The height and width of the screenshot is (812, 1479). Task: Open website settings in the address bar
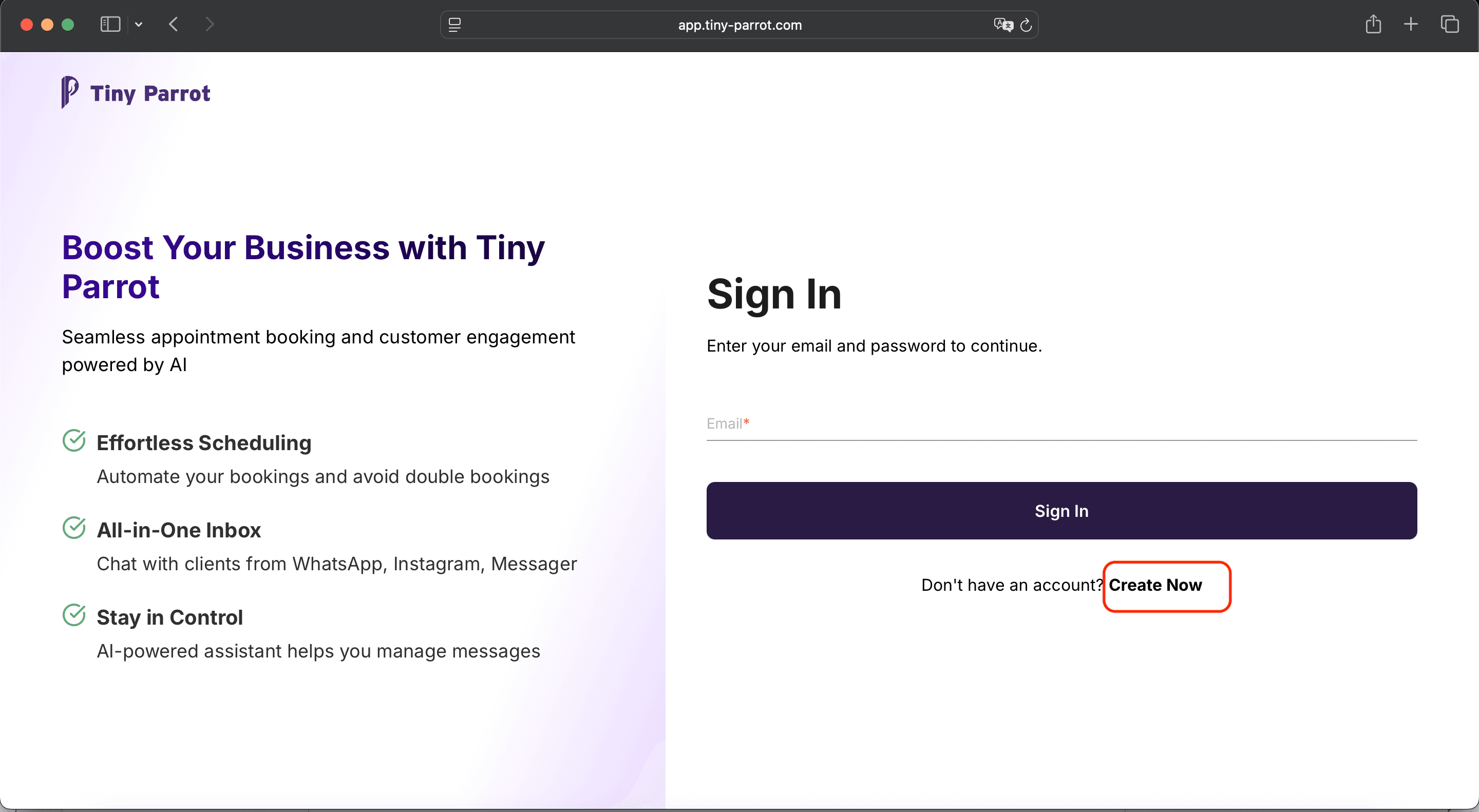pyautogui.click(x=454, y=25)
